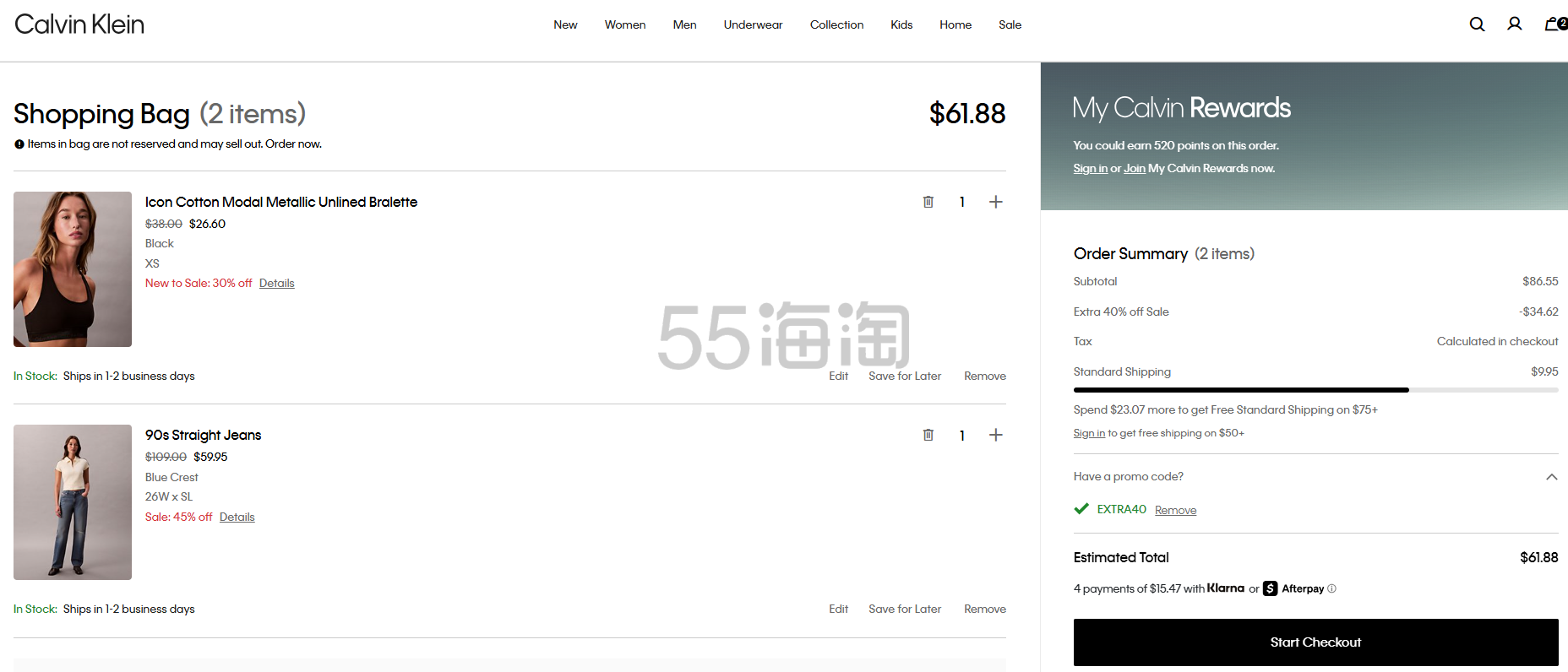Click the Afterpay info icon

pos(1332,588)
